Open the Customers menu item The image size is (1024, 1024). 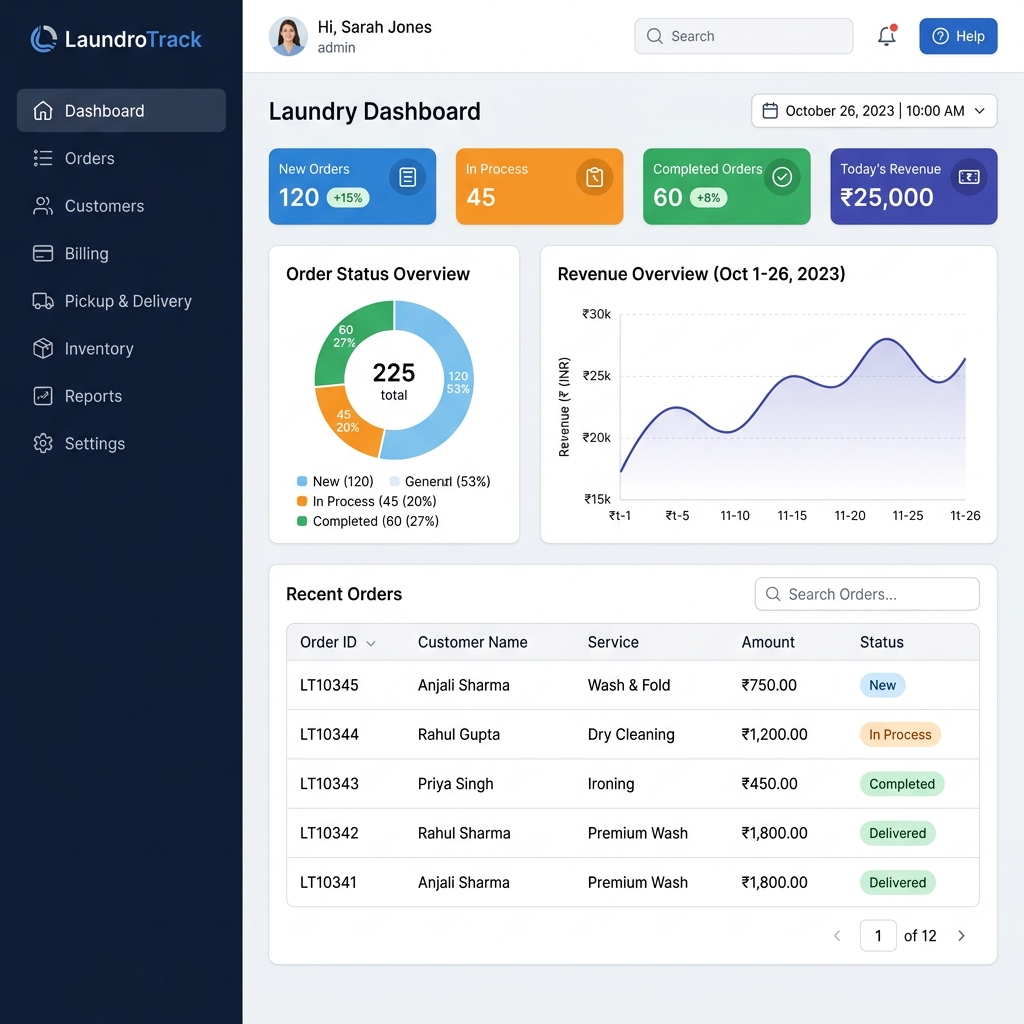(121, 206)
